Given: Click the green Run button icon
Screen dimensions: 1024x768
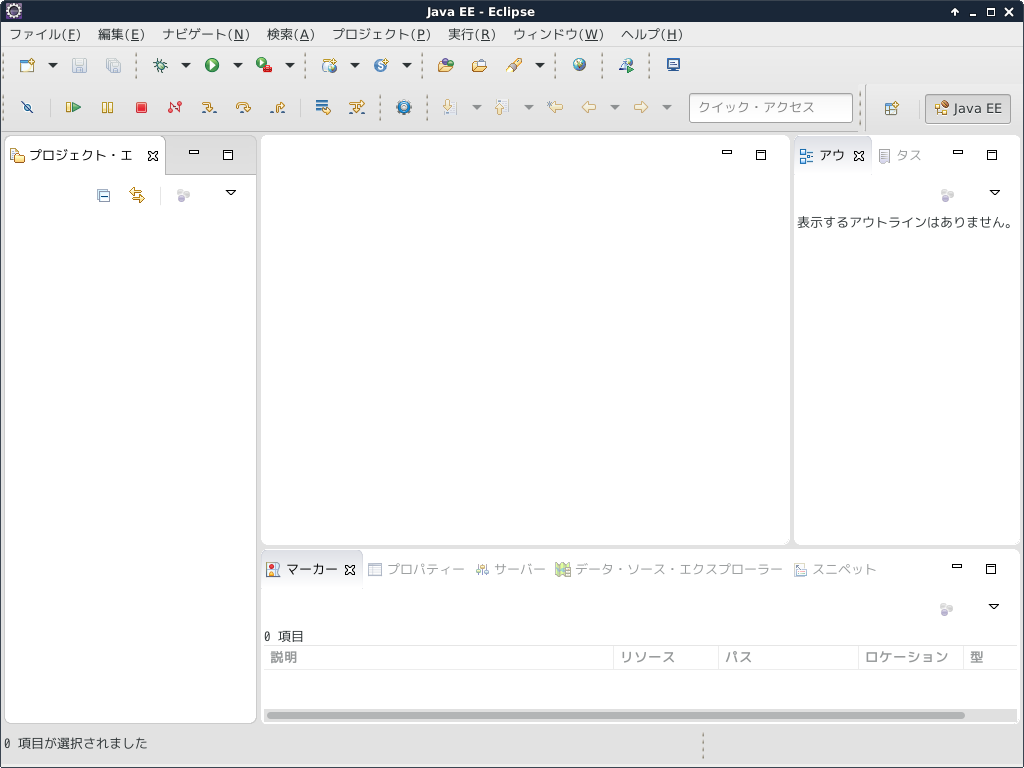Looking at the screenshot, I should tap(212, 65).
